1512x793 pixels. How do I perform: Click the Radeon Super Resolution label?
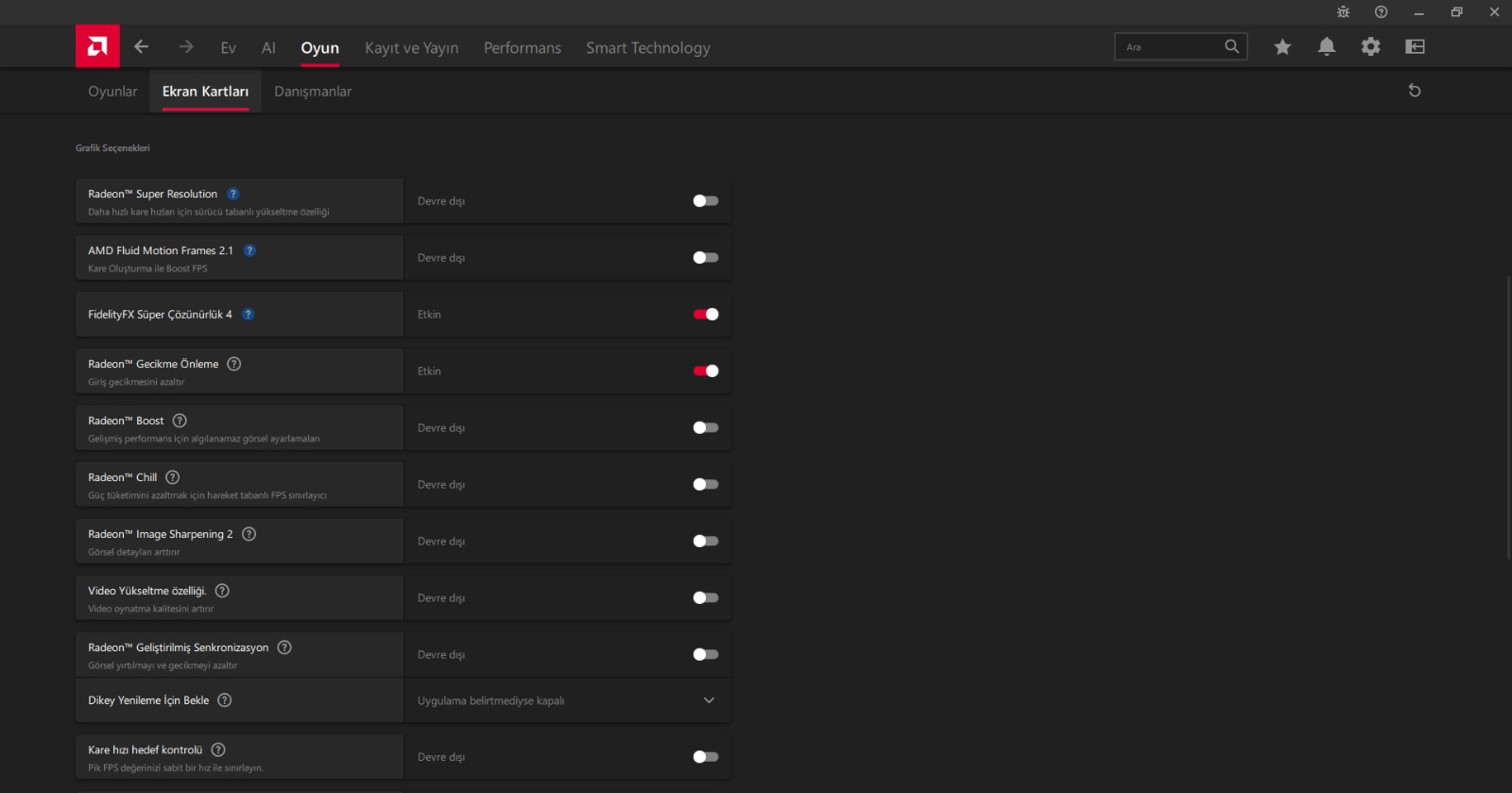(152, 194)
